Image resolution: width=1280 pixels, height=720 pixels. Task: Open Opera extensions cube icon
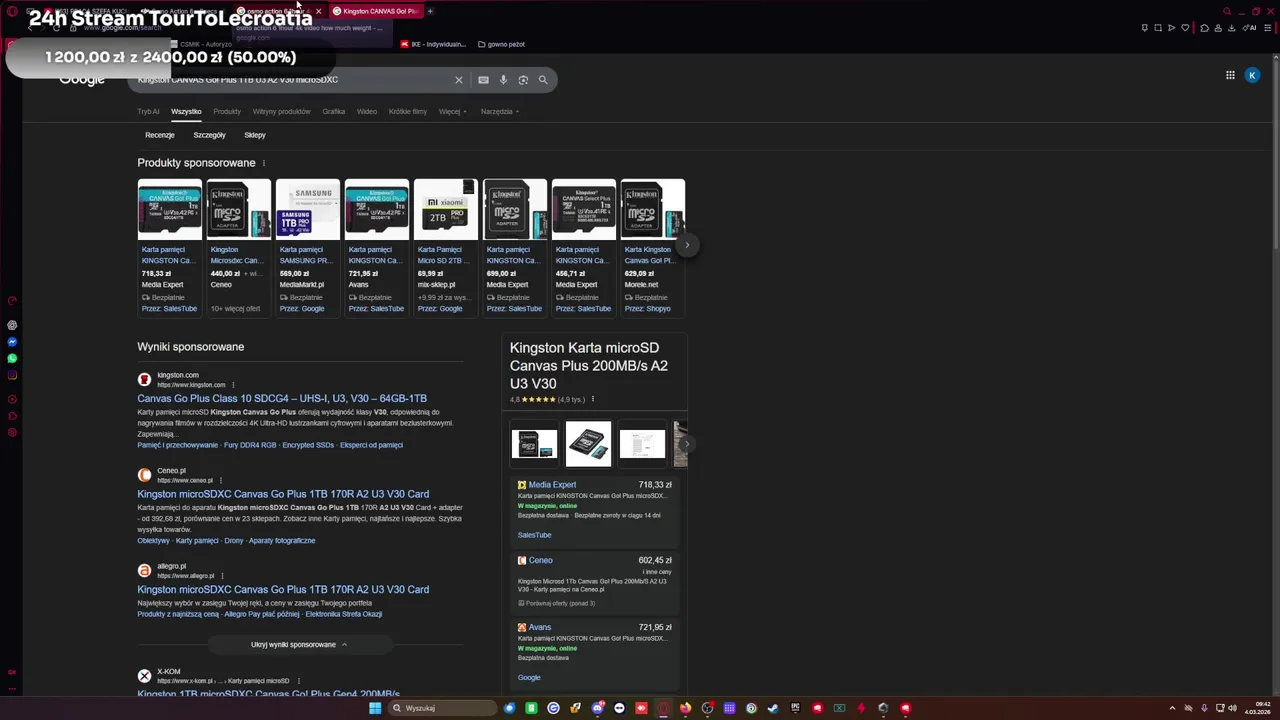click(1204, 28)
